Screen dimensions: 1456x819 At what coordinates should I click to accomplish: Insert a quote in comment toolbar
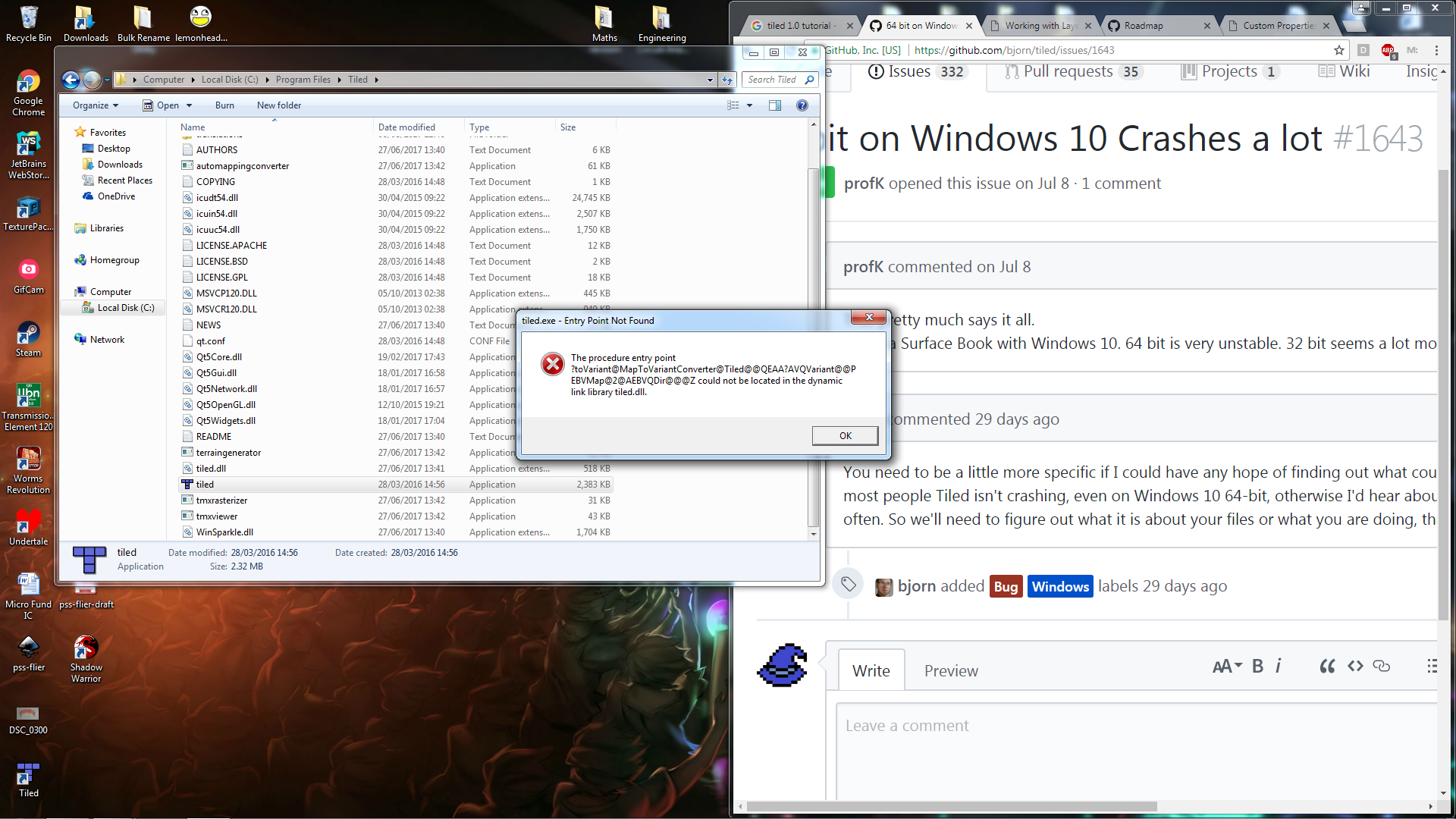point(1327,666)
